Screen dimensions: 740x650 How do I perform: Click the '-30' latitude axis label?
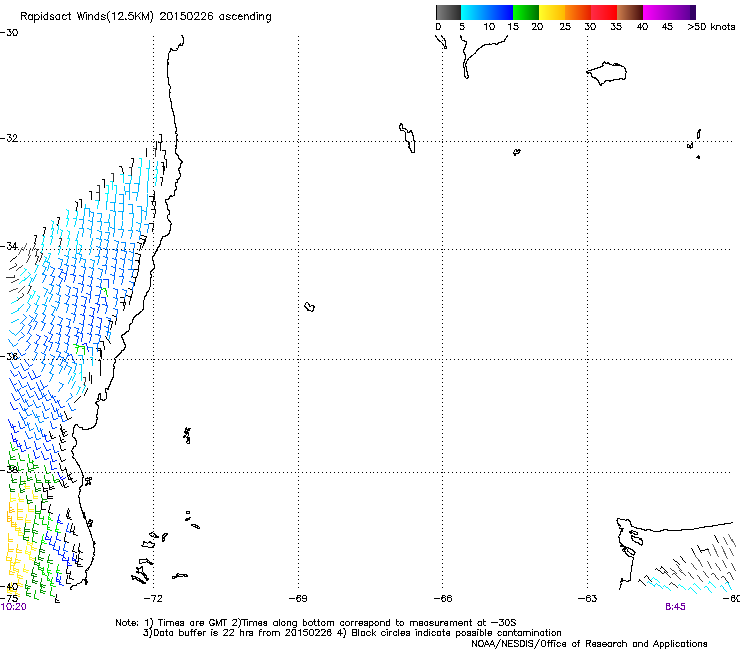coord(9,33)
